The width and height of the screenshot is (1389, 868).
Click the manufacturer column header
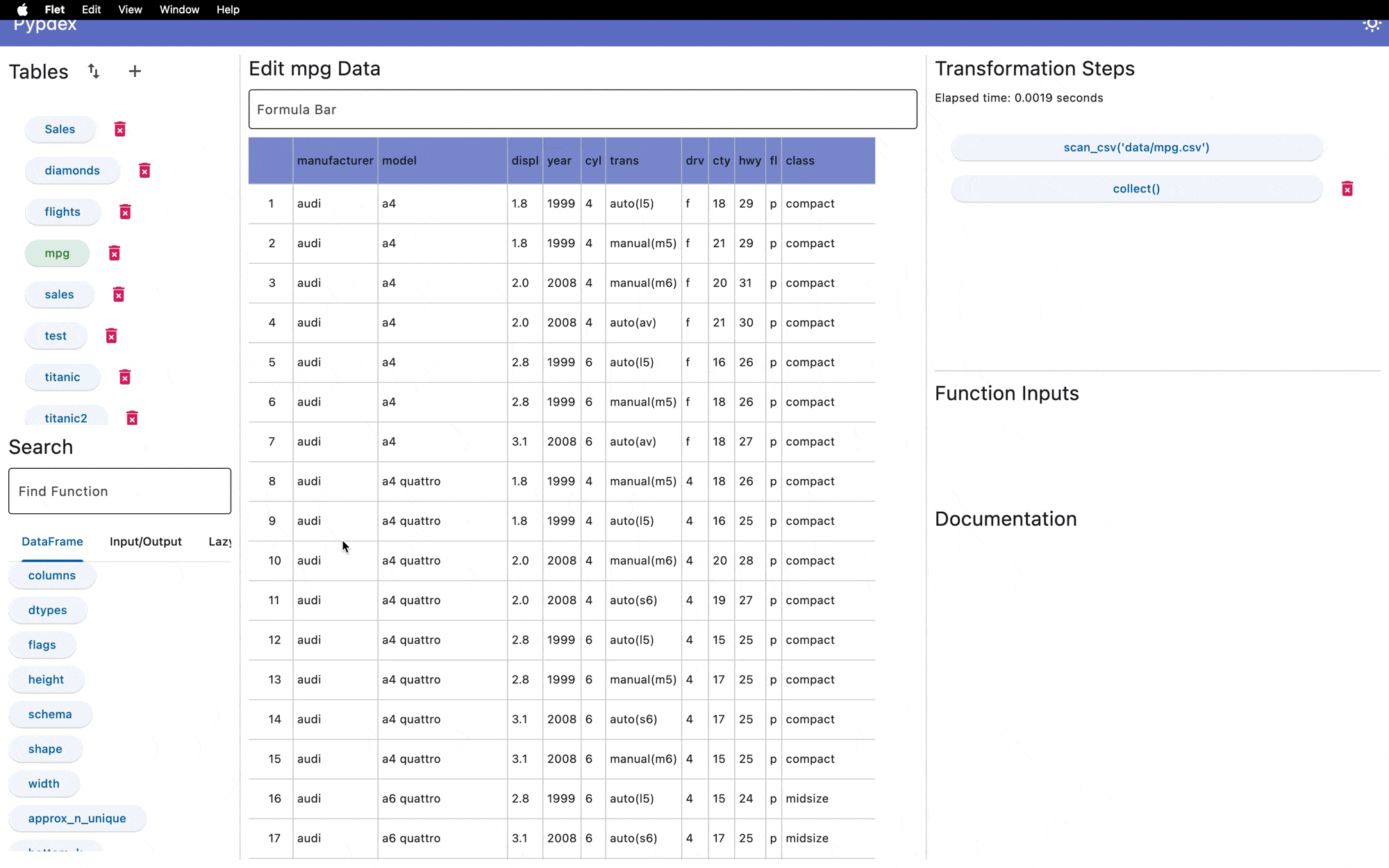click(335, 160)
